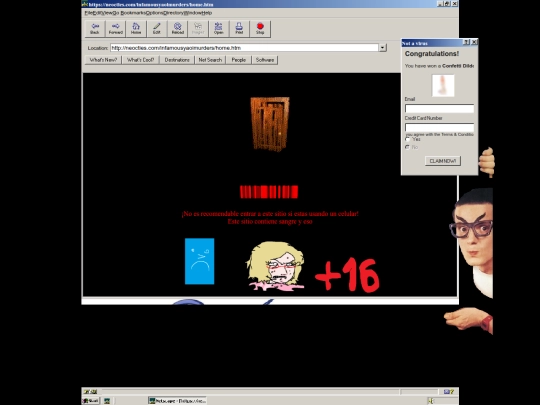Open the Help menu
Viewport: 540px width, 405px height.
[x=207, y=13]
